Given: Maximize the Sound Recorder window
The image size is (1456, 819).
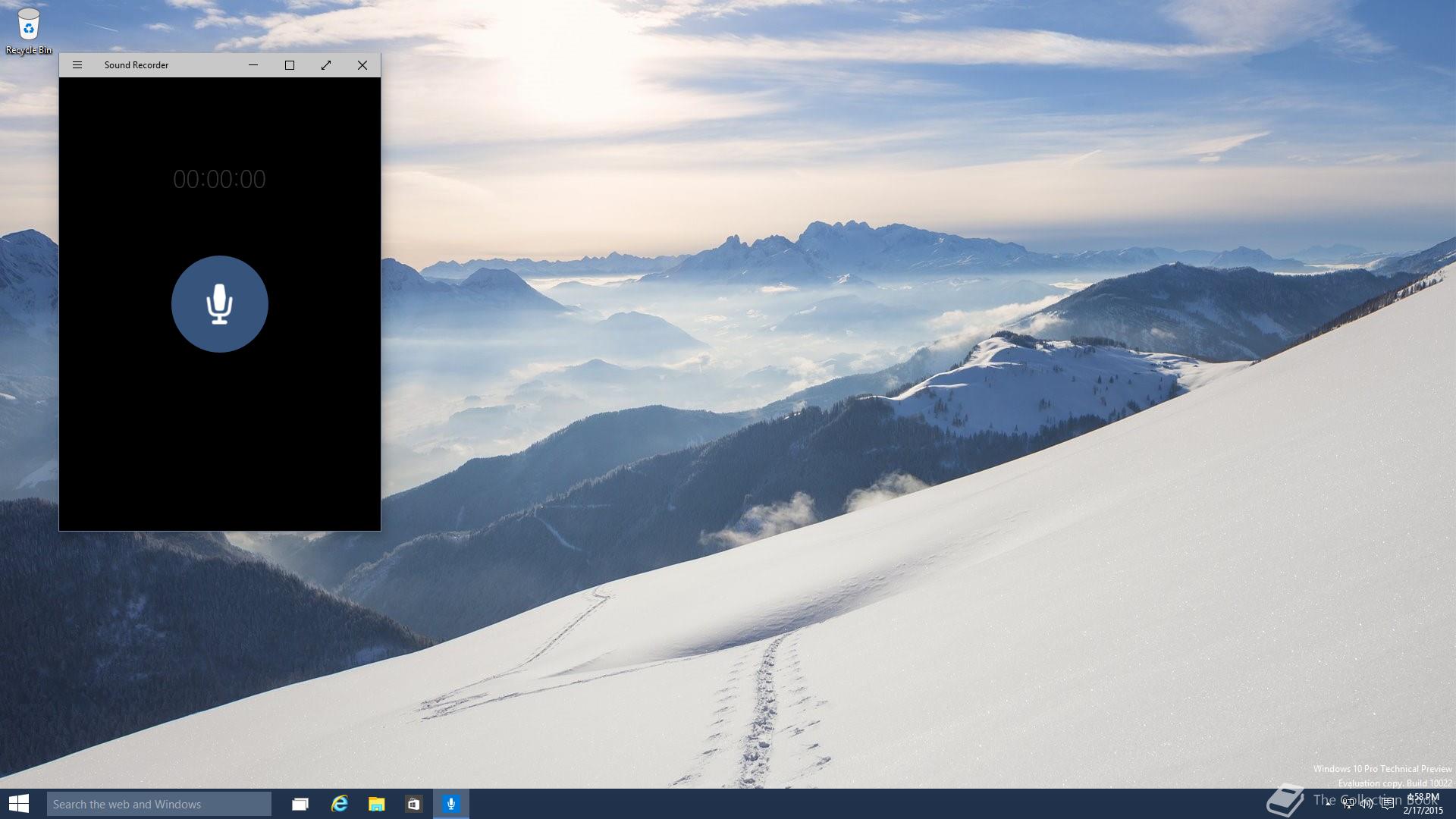Looking at the screenshot, I should (x=290, y=65).
